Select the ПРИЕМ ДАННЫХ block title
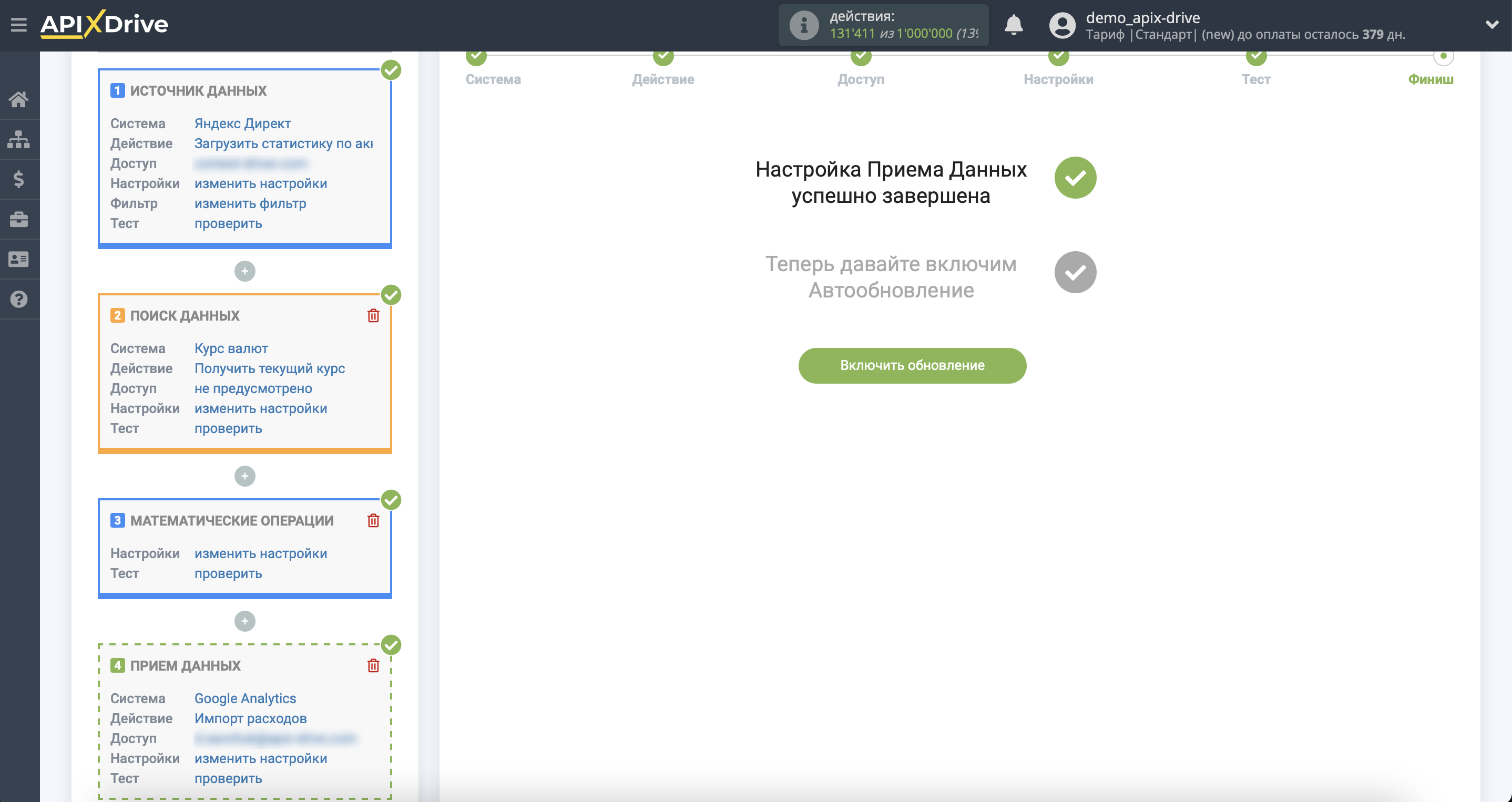1512x802 pixels. point(185,665)
